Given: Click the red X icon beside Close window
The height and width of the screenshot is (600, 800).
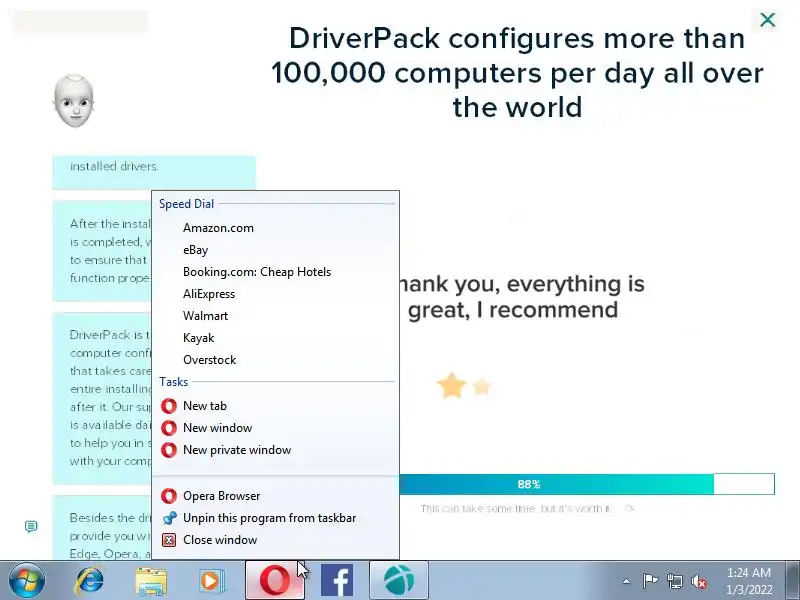Looking at the screenshot, I should (x=169, y=540).
